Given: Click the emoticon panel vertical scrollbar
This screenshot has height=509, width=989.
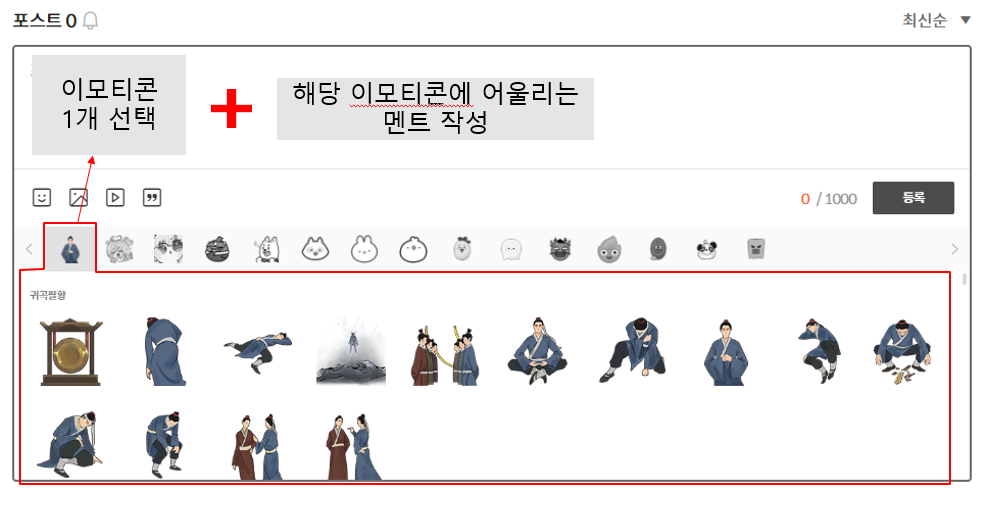Looking at the screenshot, I should [x=964, y=279].
